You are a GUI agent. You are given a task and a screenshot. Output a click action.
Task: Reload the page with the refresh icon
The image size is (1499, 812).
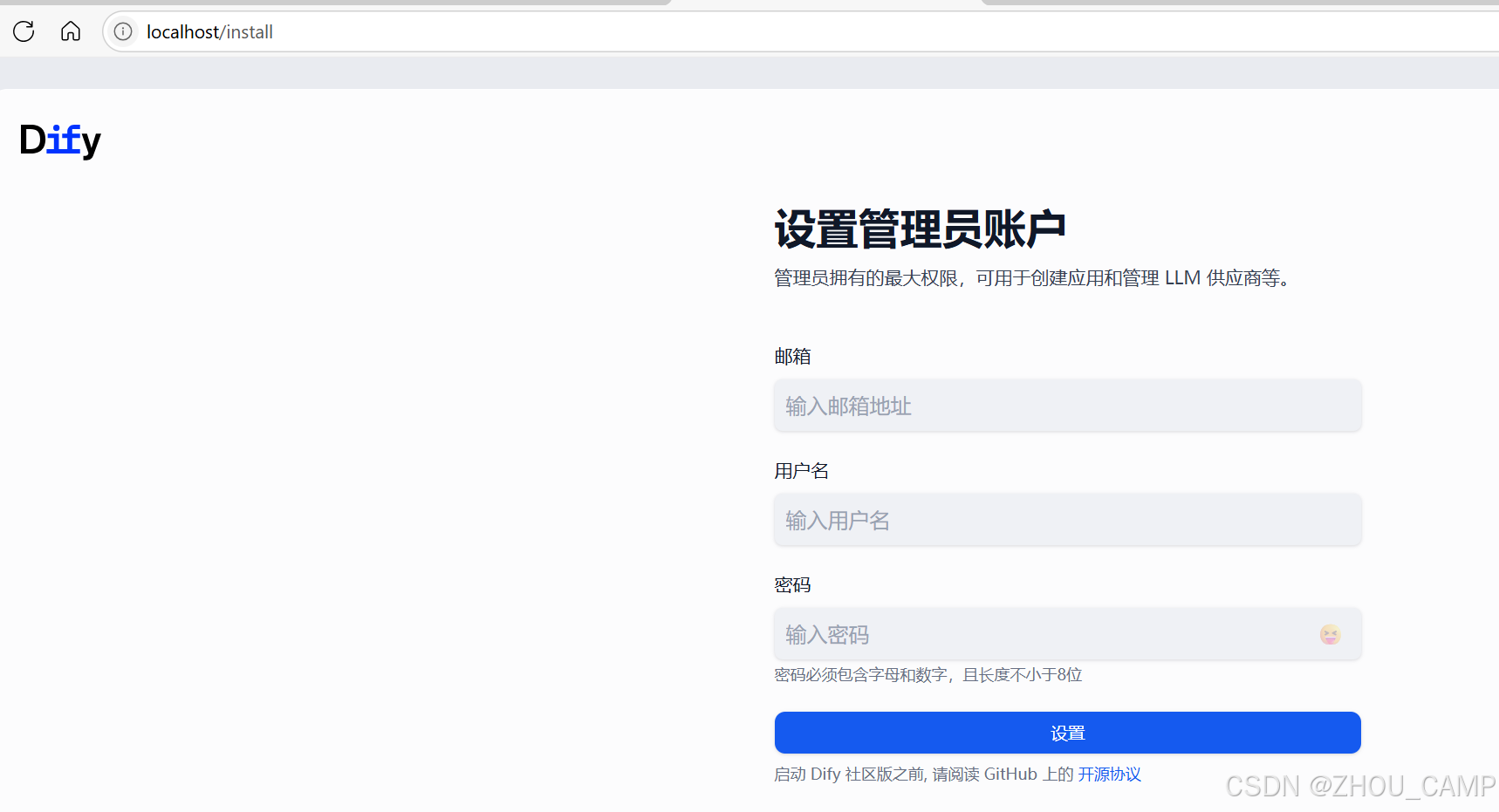tap(24, 32)
